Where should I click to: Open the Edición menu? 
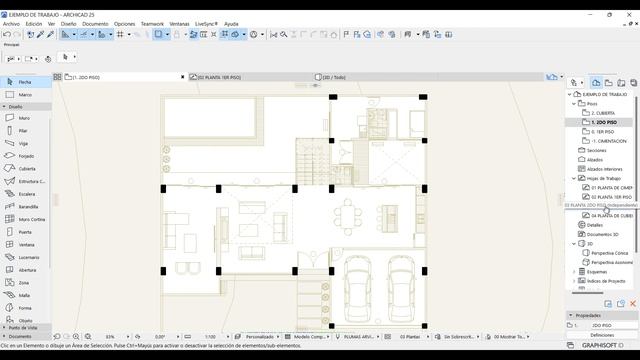[x=34, y=24]
